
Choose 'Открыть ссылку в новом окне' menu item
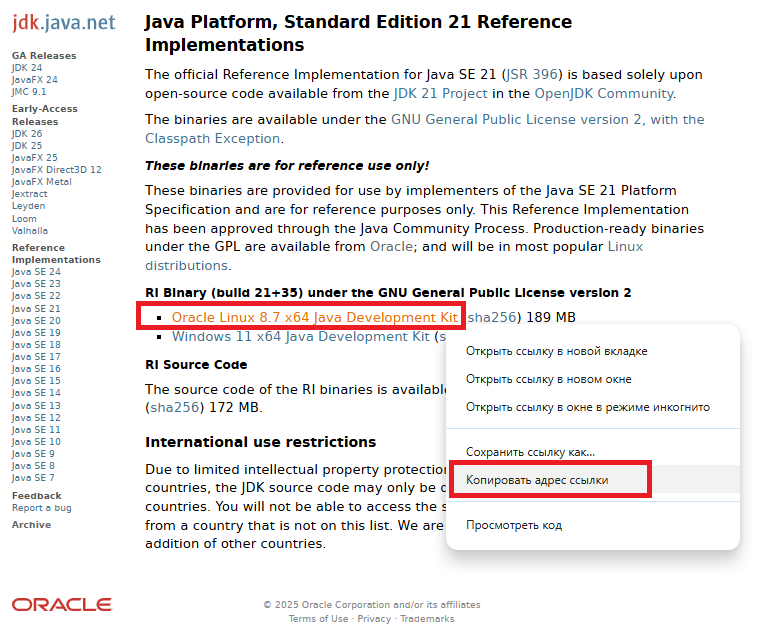(x=593, y=379)
